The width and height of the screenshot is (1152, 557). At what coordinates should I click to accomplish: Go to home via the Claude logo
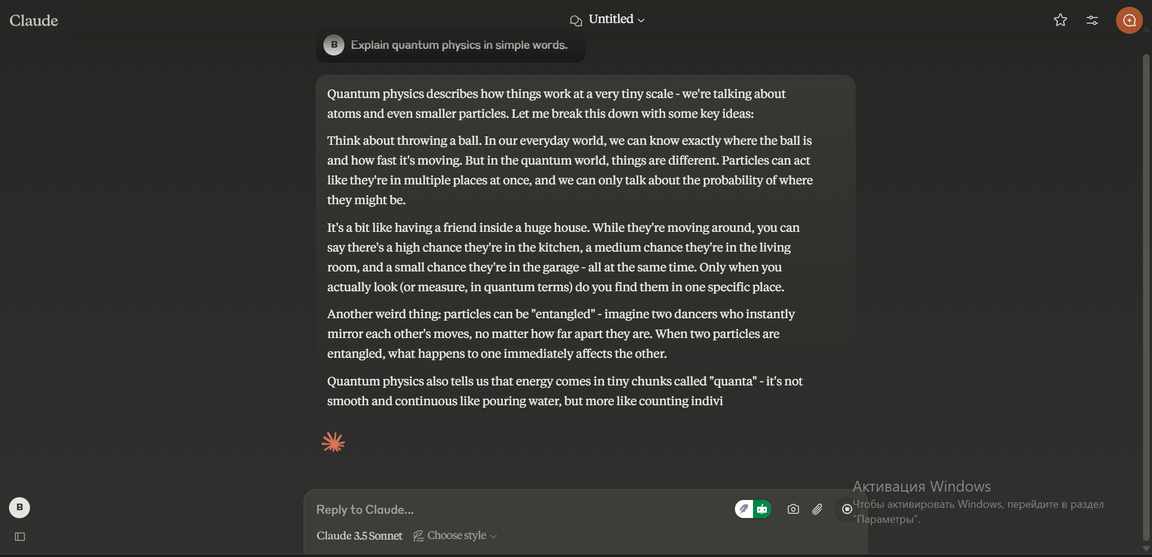(34, 20)
